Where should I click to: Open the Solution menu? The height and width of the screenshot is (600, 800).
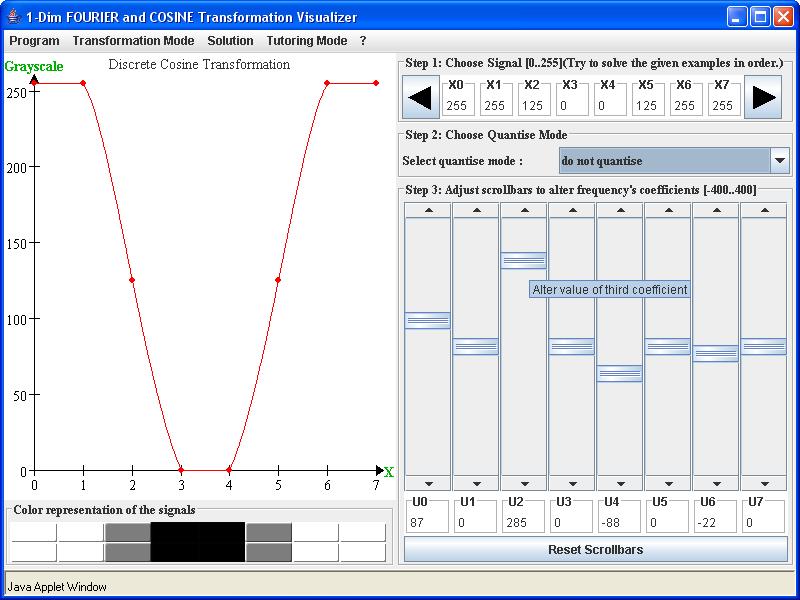click(x=230, y=41)
